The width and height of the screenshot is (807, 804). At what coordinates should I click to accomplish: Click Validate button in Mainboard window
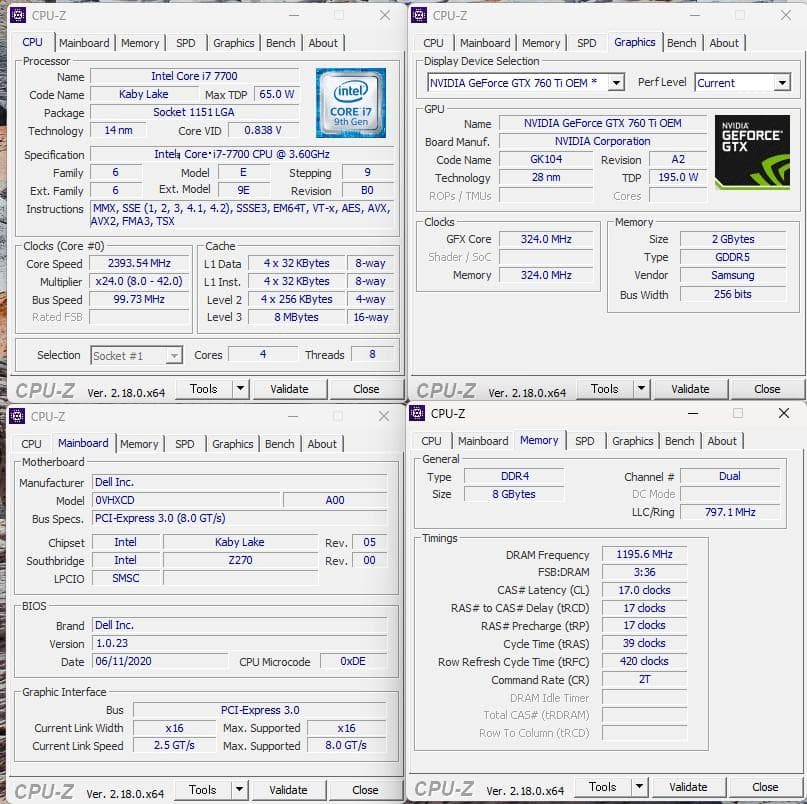click(288, 790)
